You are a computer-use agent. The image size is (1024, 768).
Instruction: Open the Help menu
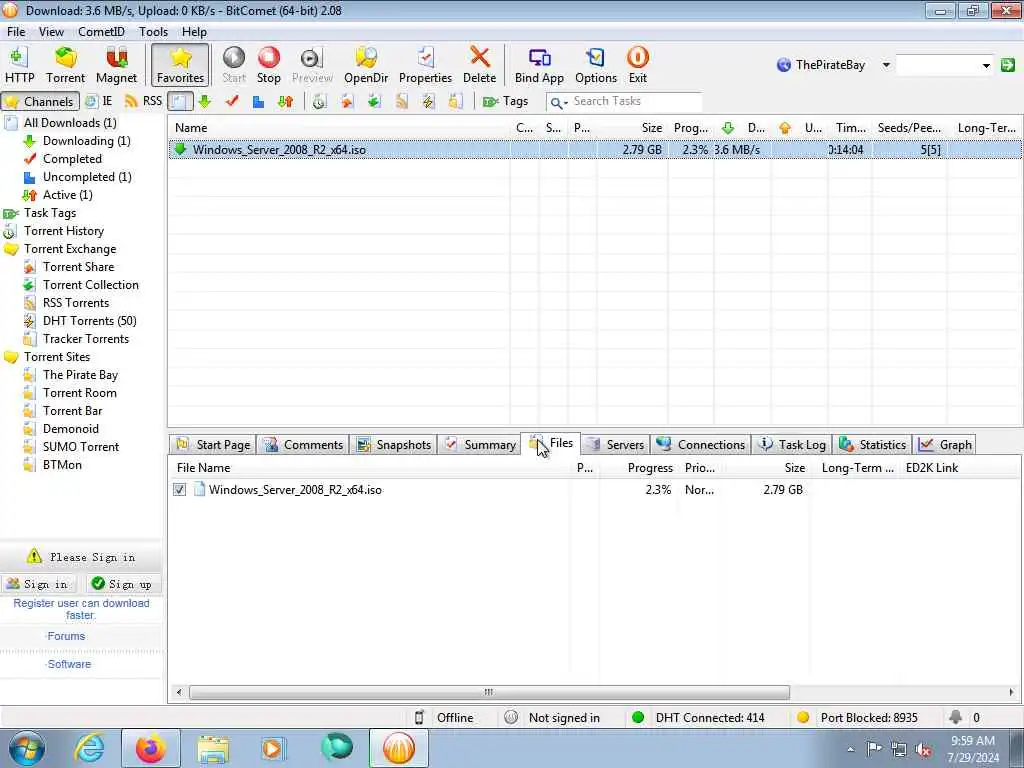tap(194, 31)
